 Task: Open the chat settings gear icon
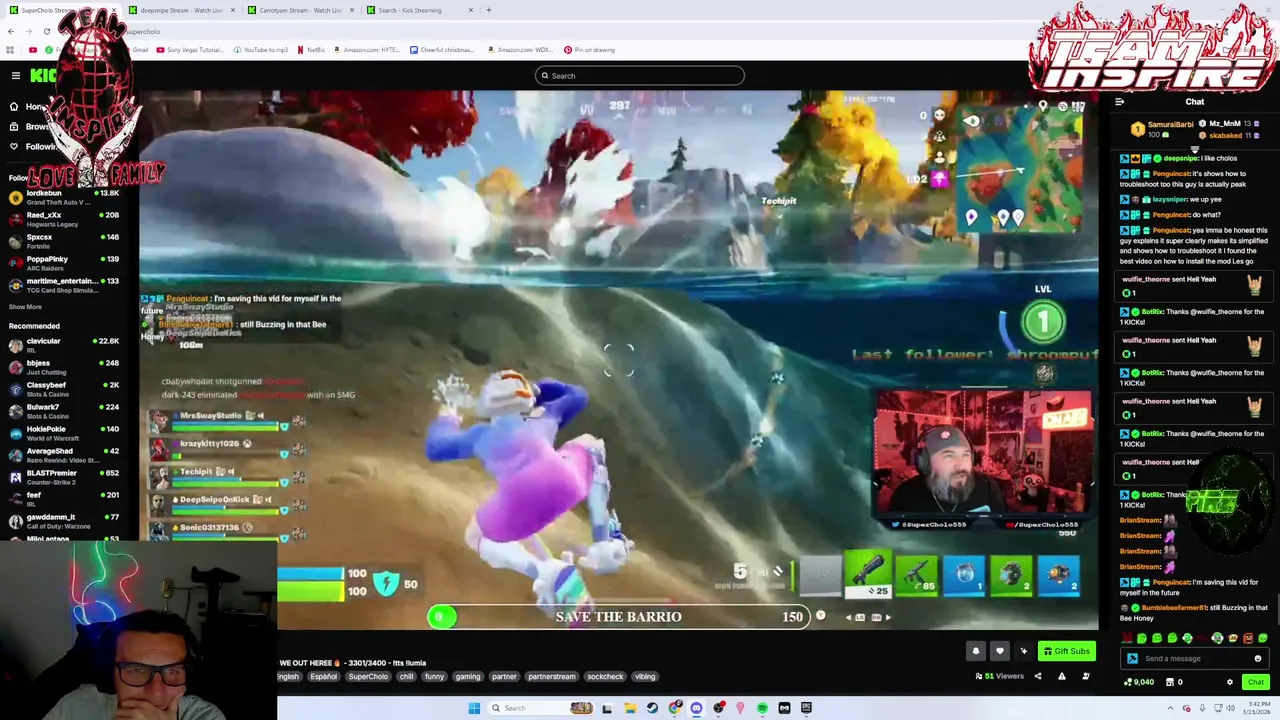[1230, 682]
